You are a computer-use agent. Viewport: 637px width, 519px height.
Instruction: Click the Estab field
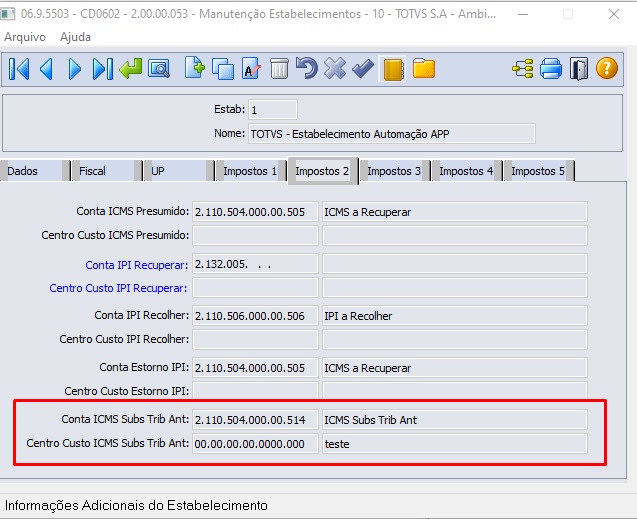(x=273, y=110)
